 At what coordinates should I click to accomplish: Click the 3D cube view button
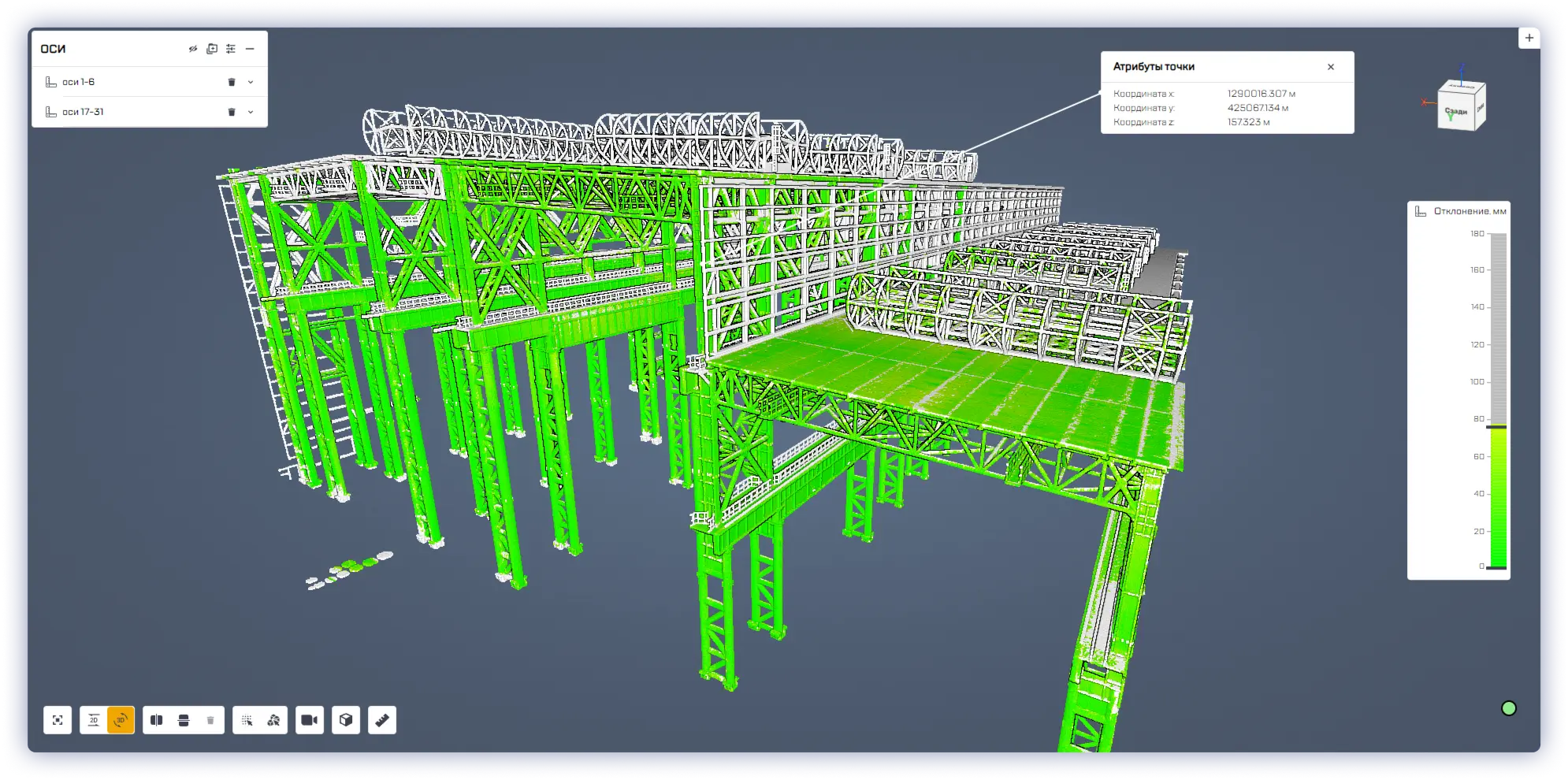tap(346, 720)
